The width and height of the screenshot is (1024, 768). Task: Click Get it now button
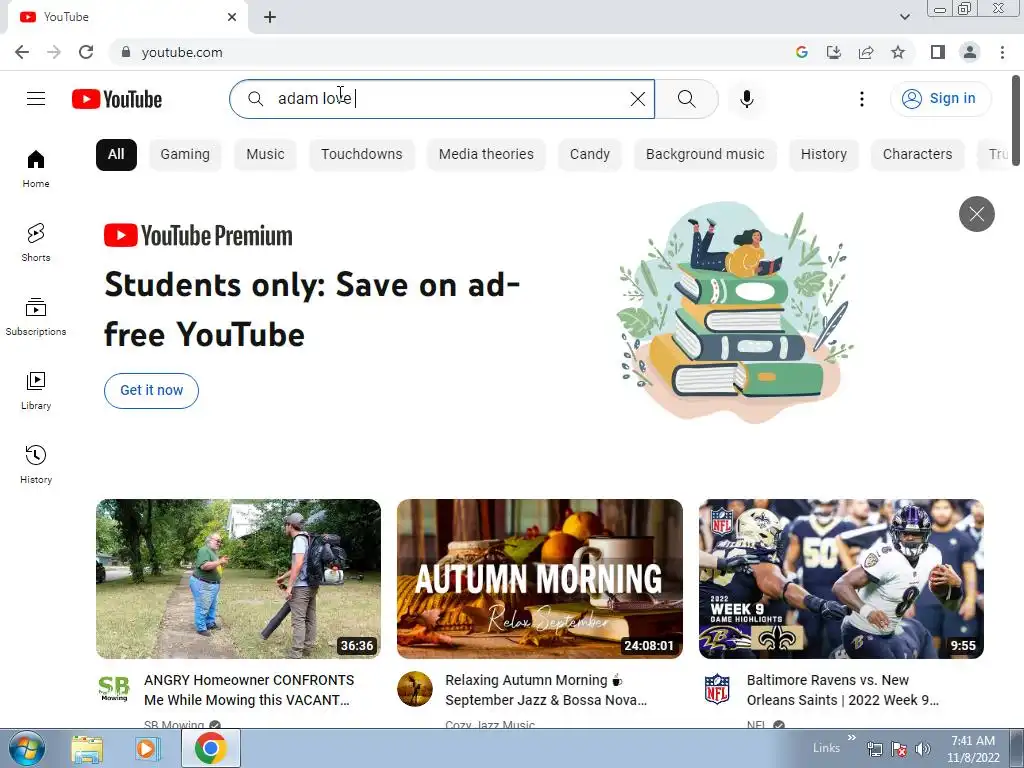(x=152, y=391)
